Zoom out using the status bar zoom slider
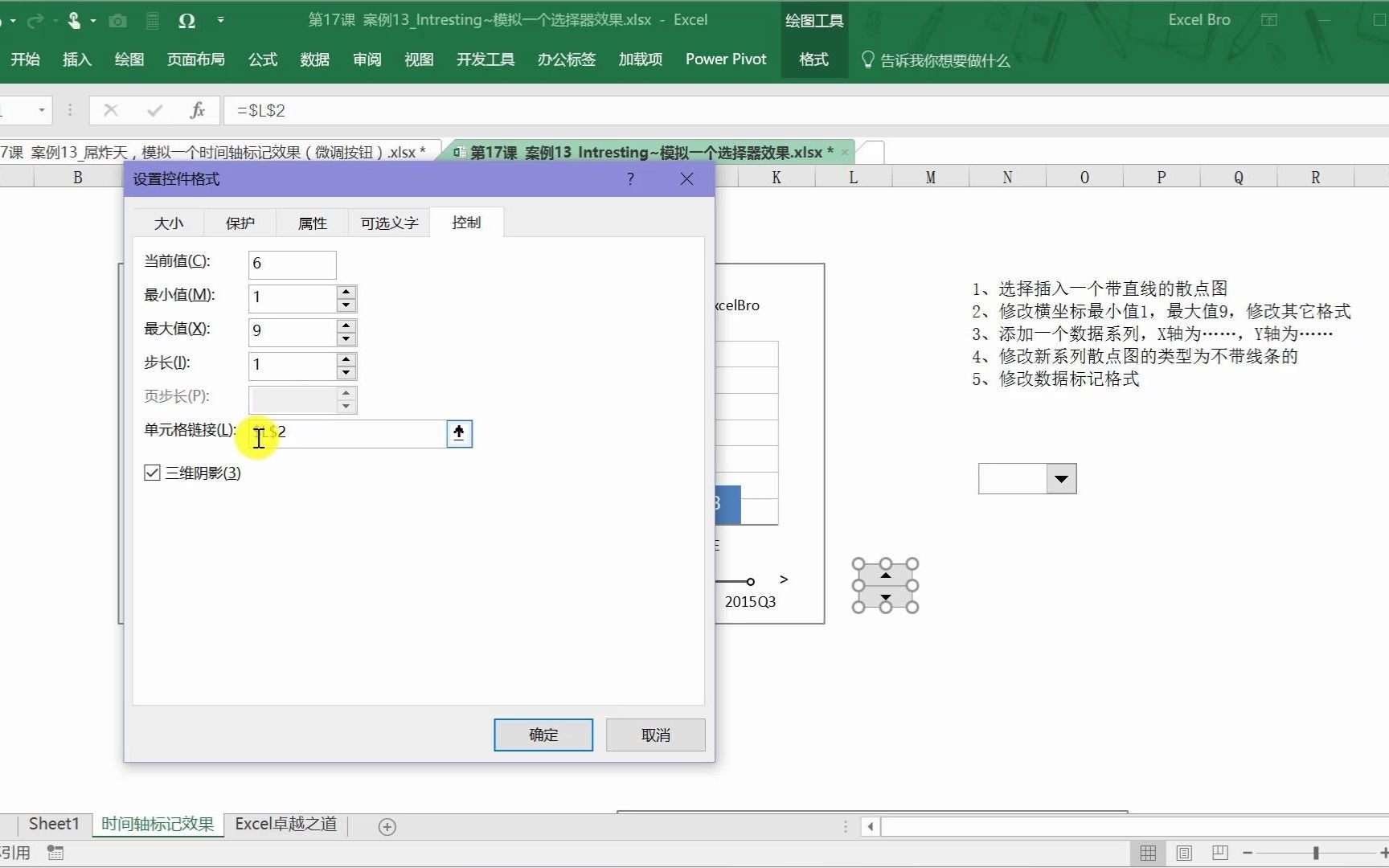Image resolution: width=1389 pixels, height=868 pixels. point(1248,854)
